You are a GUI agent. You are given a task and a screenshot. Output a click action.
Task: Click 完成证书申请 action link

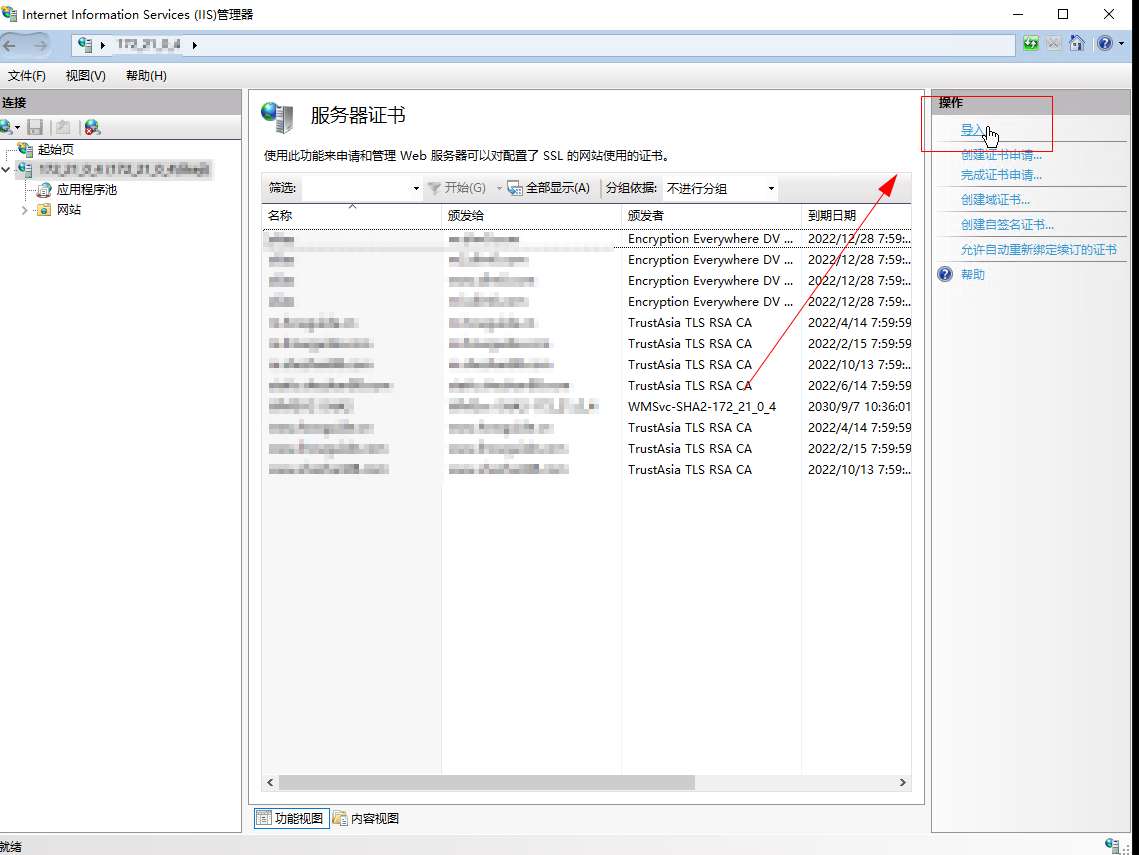click(1001, 175)
